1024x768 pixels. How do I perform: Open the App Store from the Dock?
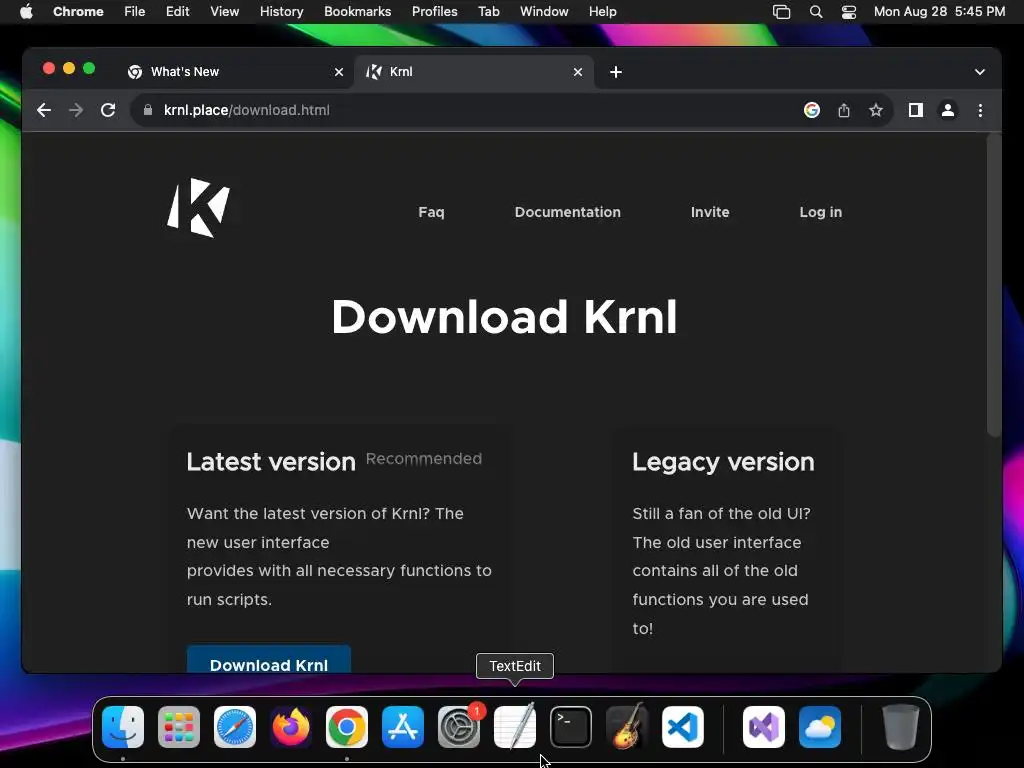pos(403,727)
